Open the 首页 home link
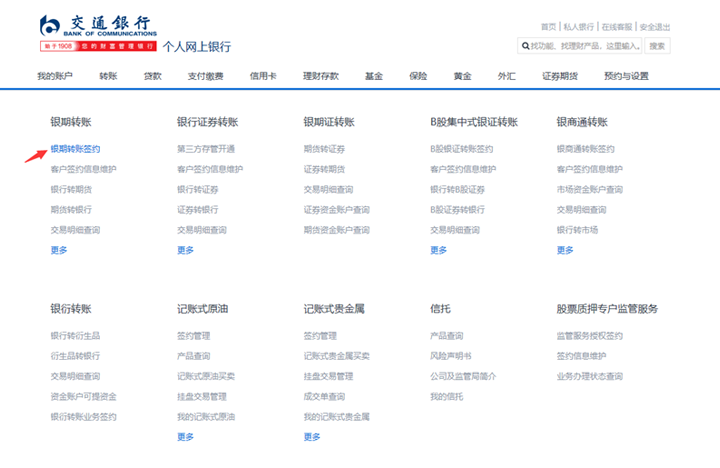720x468 pixels. tap(547, 27)
